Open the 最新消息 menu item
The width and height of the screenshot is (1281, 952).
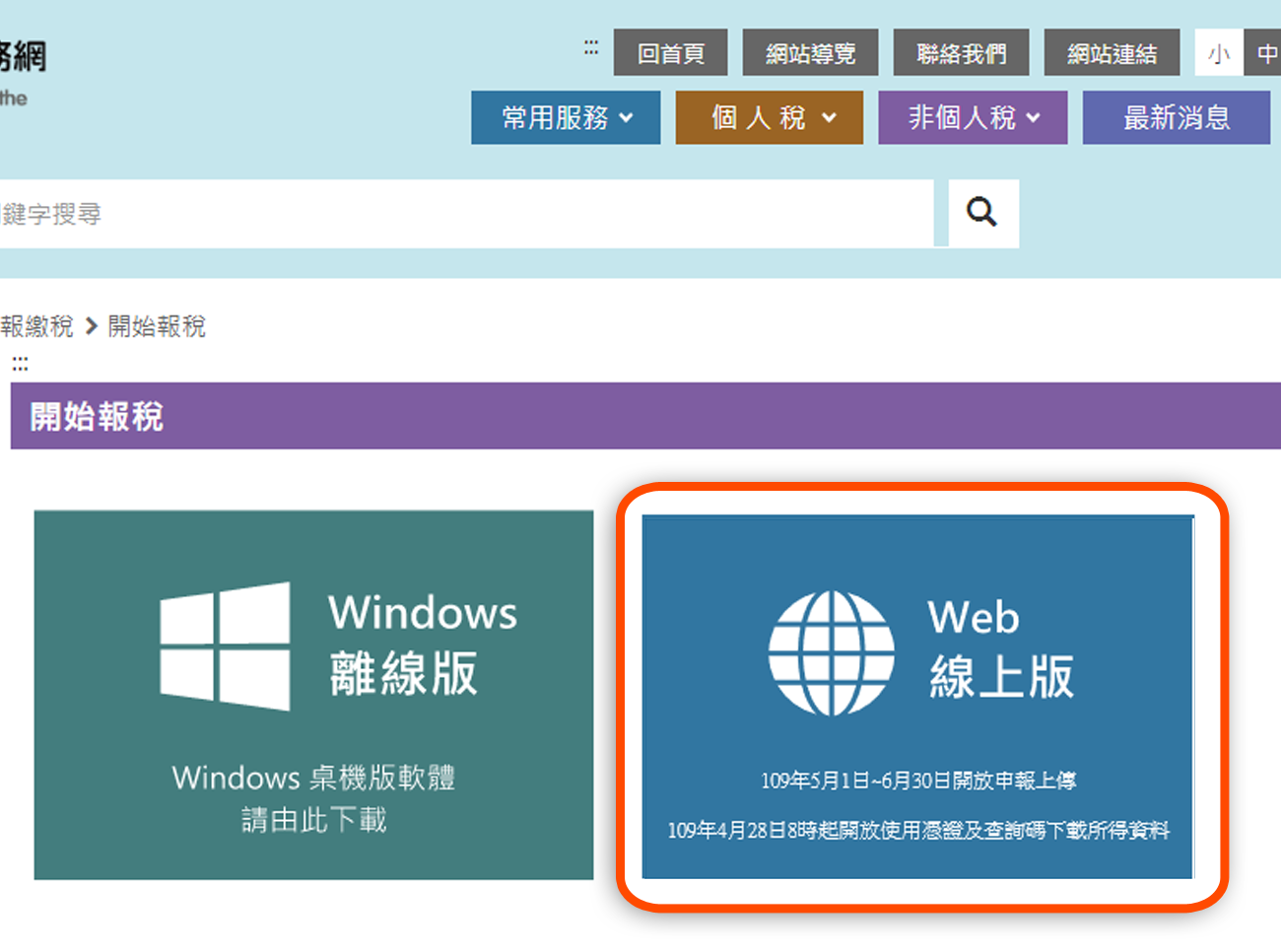[1177, 118]
